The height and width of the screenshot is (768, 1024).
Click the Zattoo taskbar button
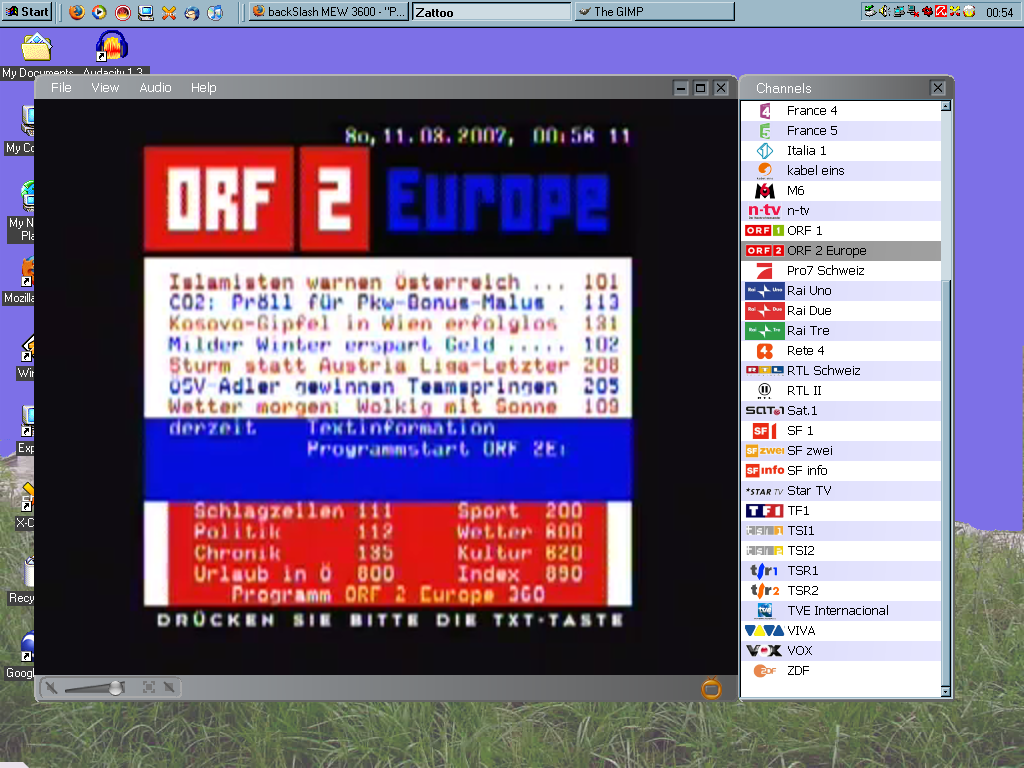coord(492,12)
